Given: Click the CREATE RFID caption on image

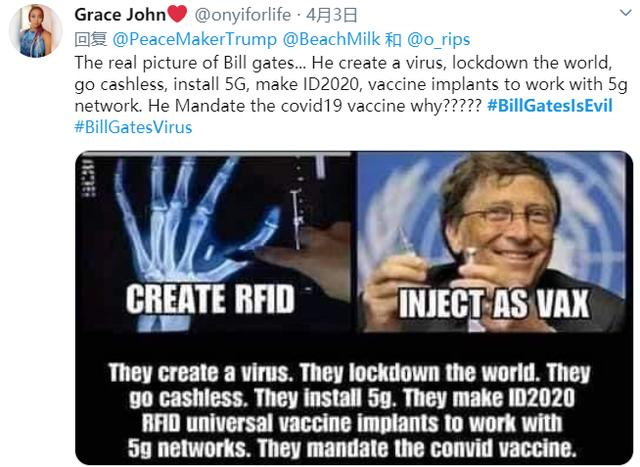Looking at the screenshot, I should (210, 299).
